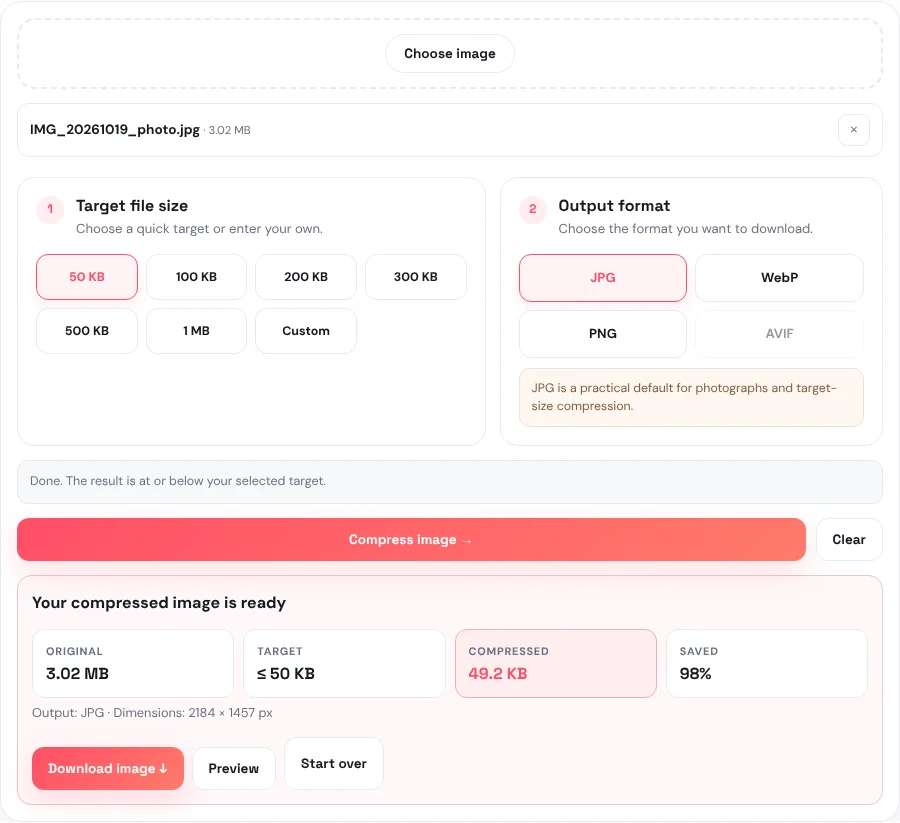
Task: Click the file name IMG_20261019_photo.jpg
Action: [x=115, y=130]
